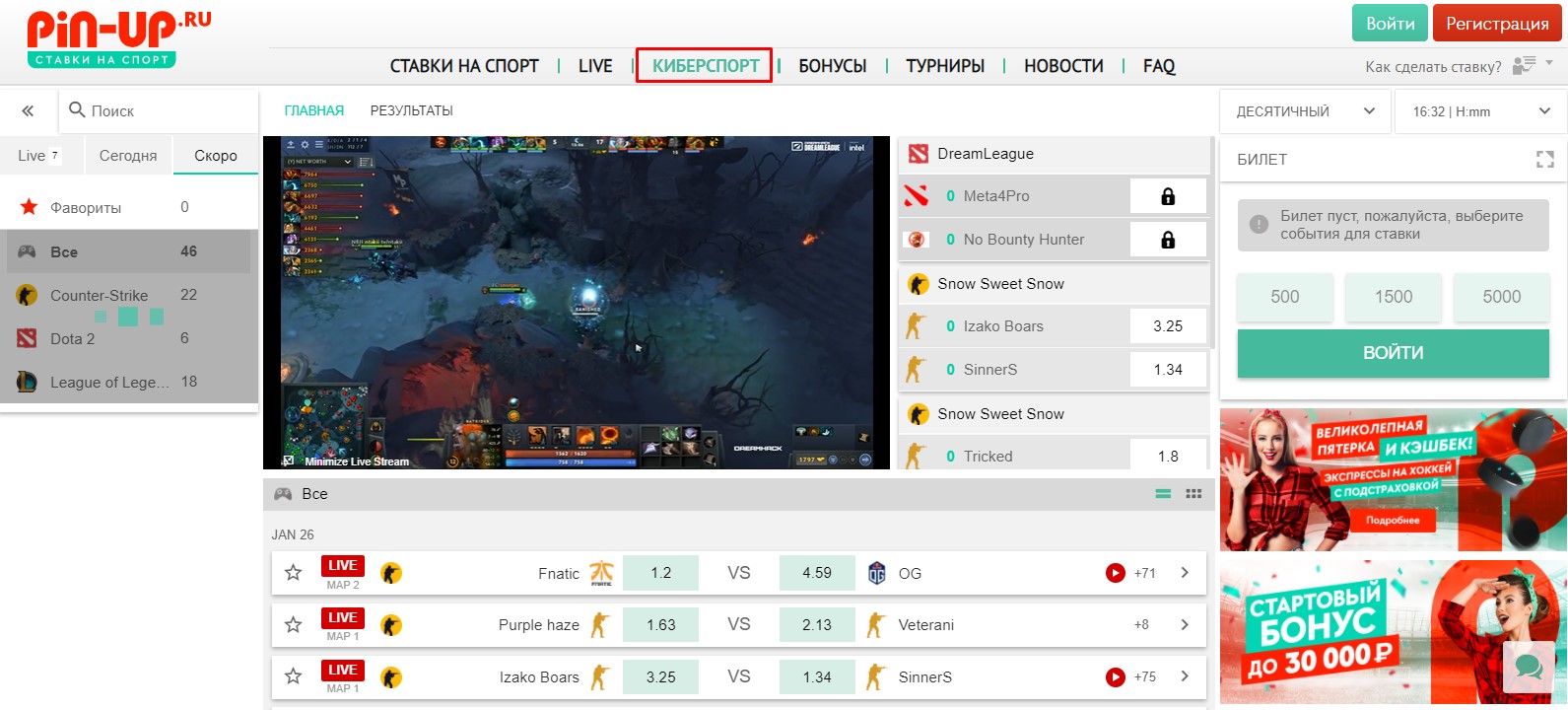This screenshot has width=1568, height=710.
Task: Click help person icon near how-to-bet
Action: (1524, 65)
